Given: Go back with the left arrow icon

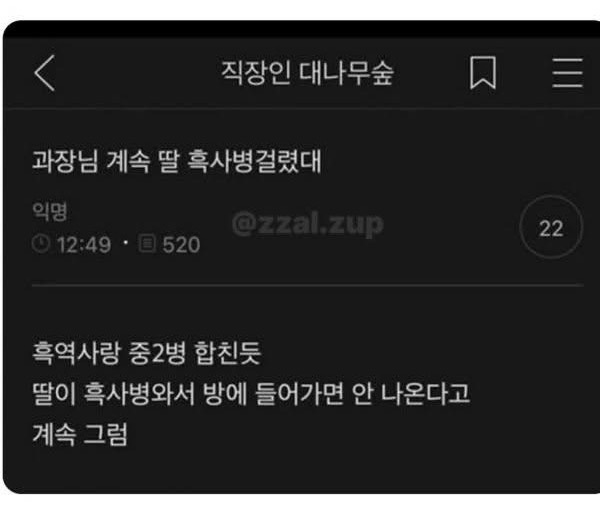Looking at the screenshot, I should click(x=45, y=73).
